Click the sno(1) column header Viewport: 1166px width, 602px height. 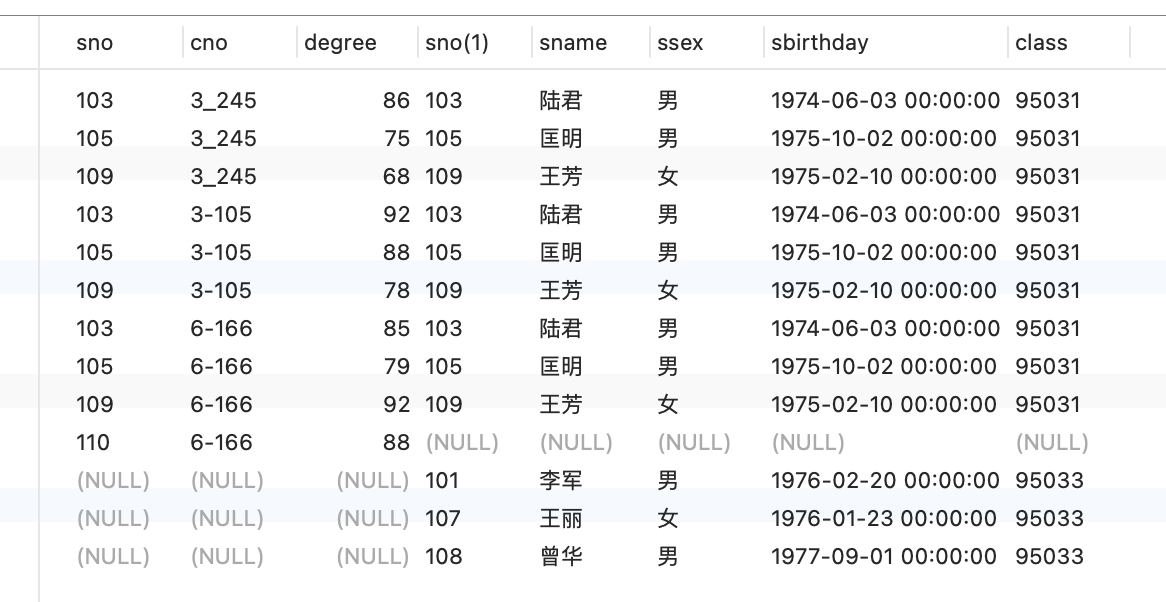coord(456,43)
